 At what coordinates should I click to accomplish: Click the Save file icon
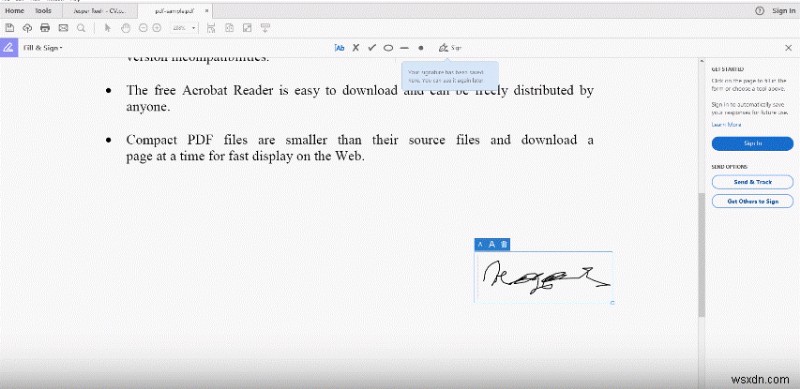tap(10, 28)
